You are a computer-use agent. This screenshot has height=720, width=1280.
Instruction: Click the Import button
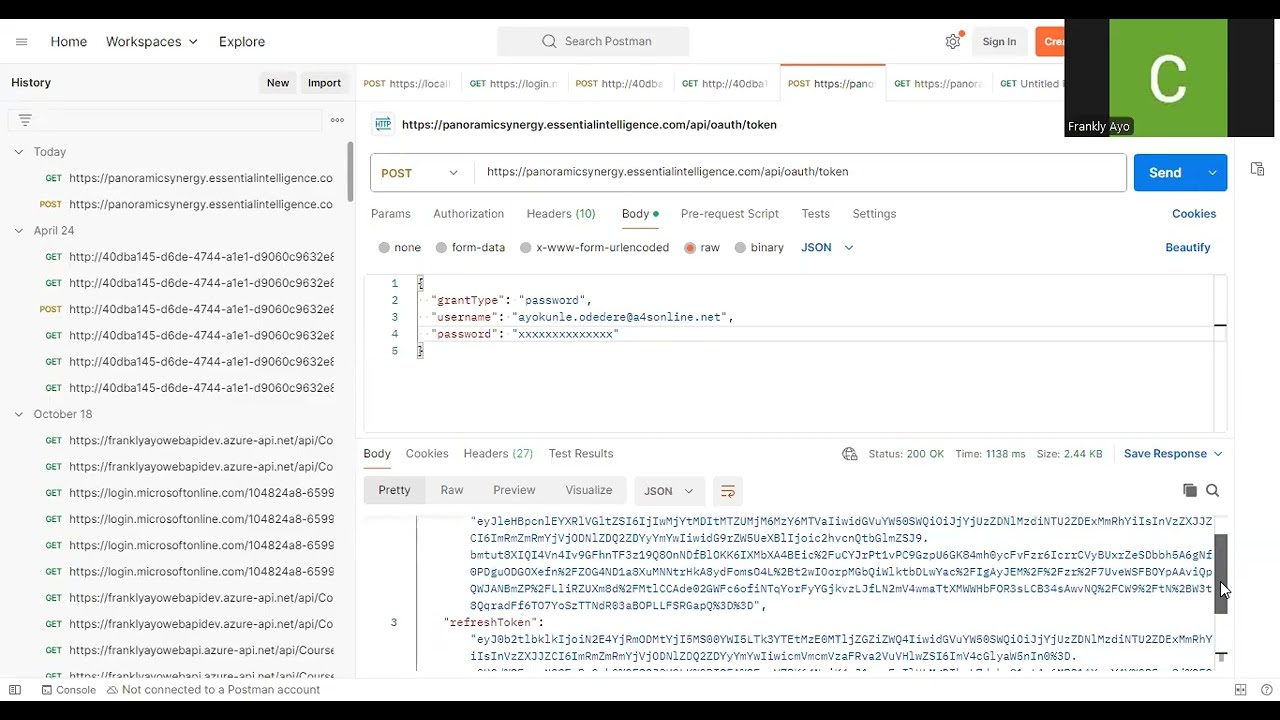324,83
